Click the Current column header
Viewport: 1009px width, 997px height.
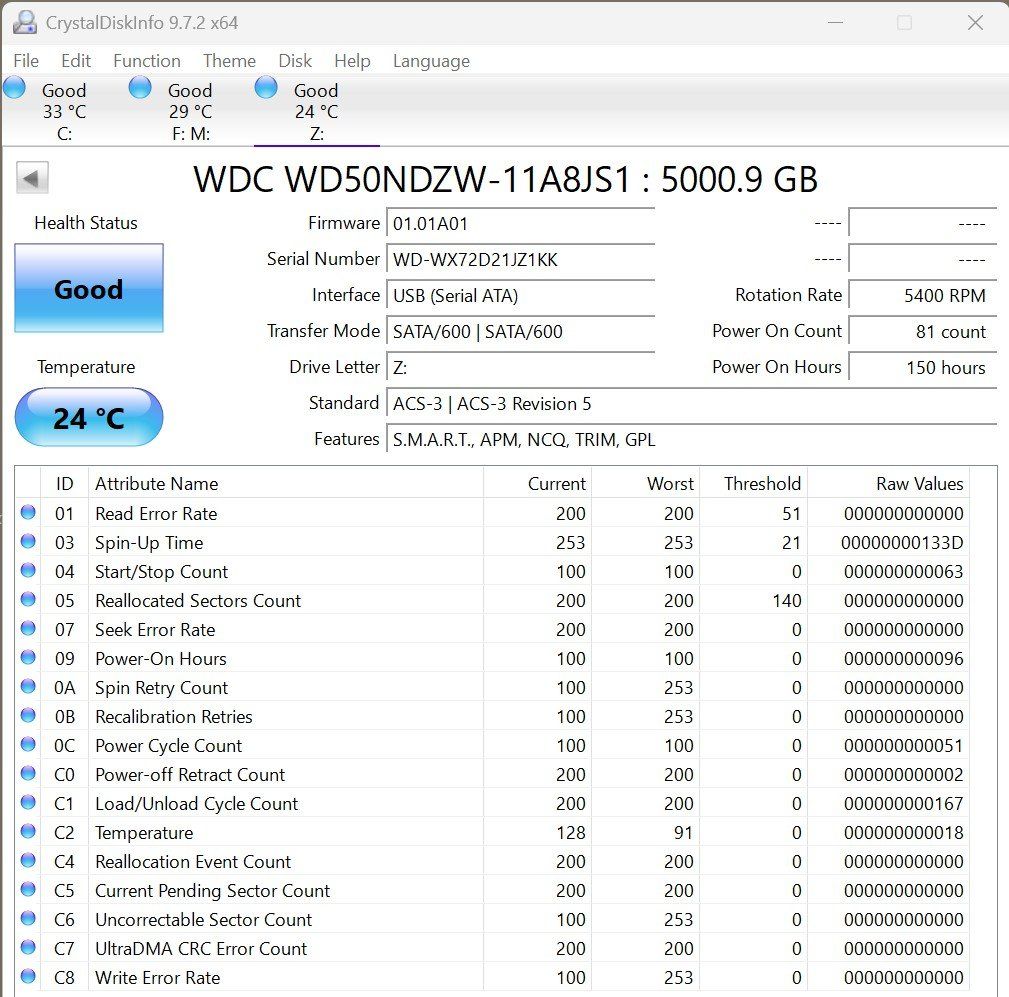coord(537,483)
